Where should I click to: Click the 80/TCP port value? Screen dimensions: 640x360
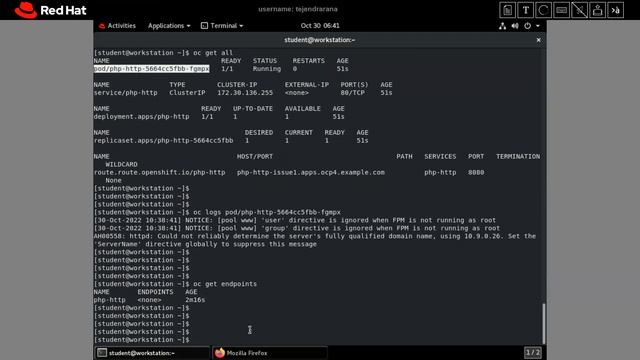pos(352,93)
